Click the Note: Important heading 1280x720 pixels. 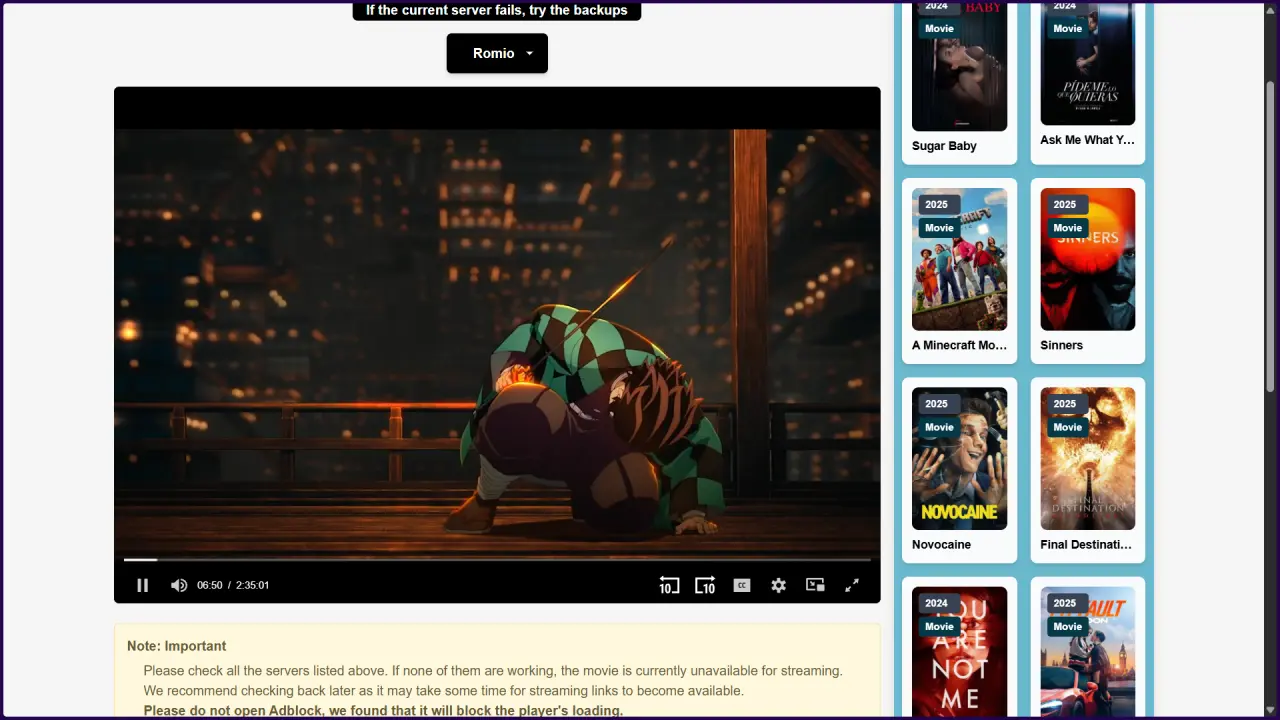tap(176, 646)
